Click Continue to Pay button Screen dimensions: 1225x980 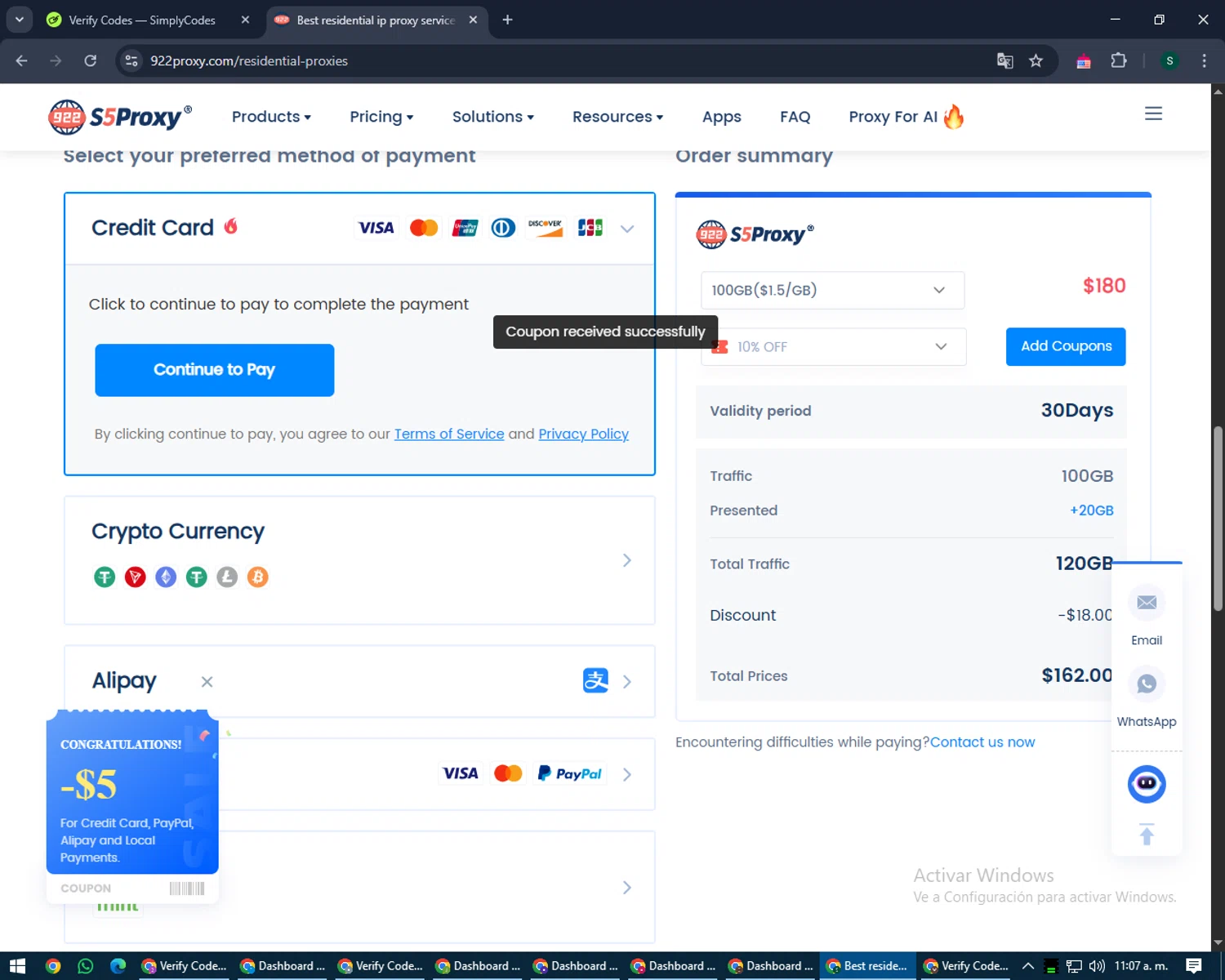tap(215, 370)
